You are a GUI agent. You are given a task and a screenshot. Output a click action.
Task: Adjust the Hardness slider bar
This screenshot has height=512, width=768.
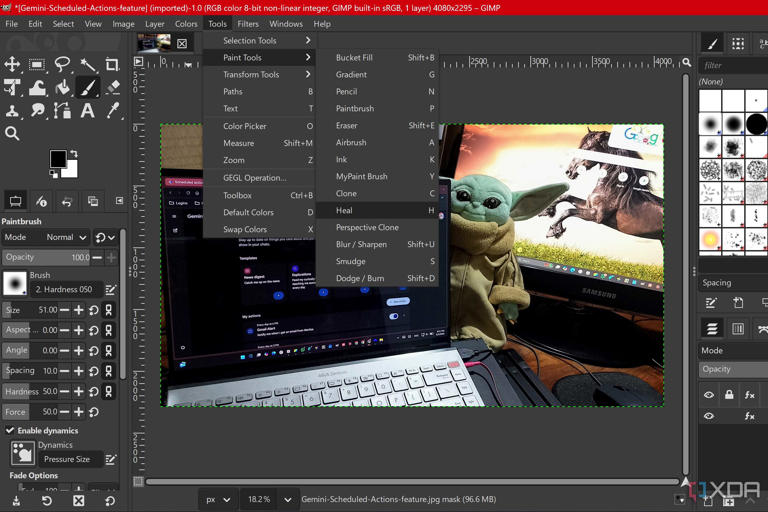coord(31,391)
